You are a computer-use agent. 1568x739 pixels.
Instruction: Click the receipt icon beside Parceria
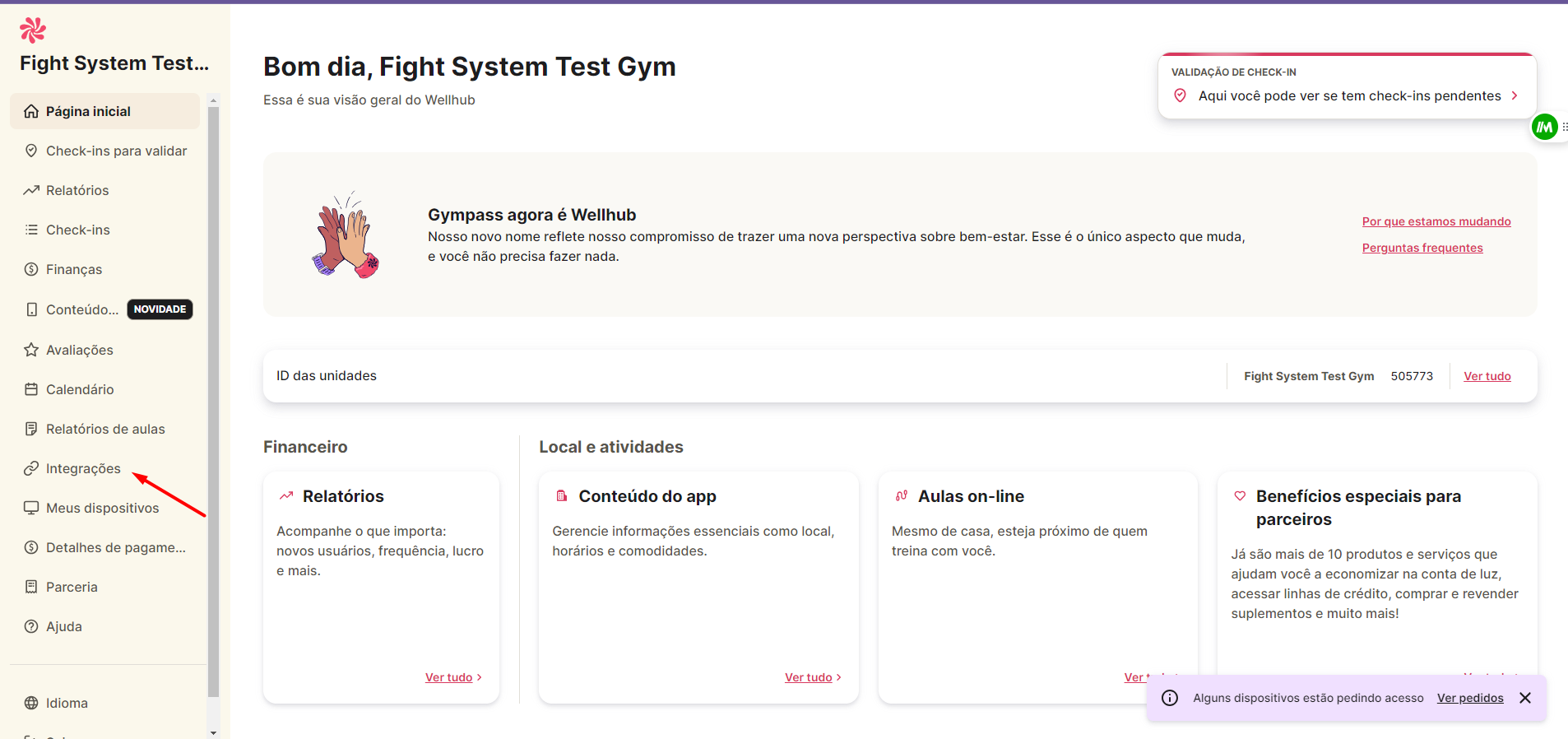31,587
